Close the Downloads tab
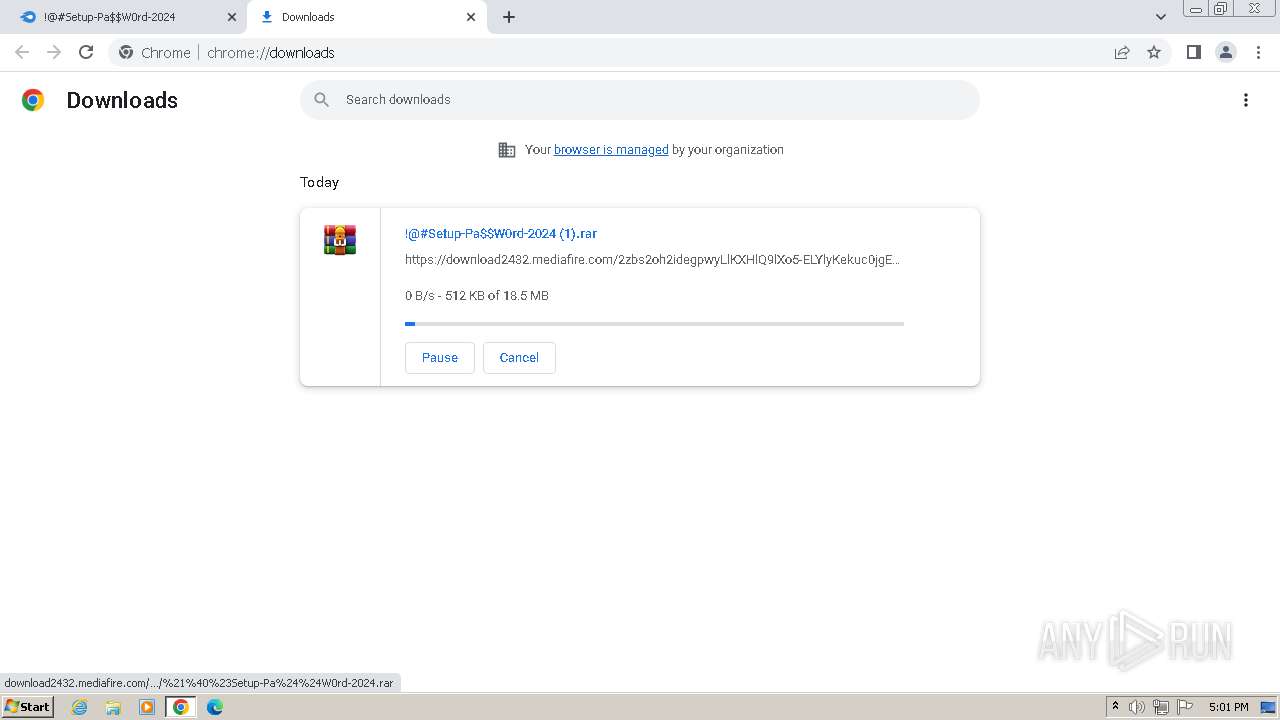The height and width of the screenshot is (720, 1280). (x=471, y=17)
